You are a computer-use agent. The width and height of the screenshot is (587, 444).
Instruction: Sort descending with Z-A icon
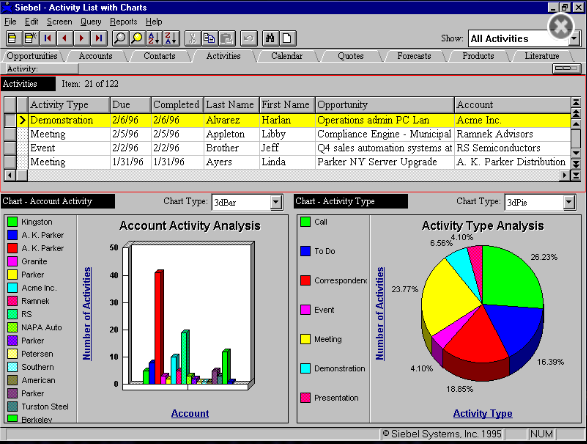pyautogui.click(x=171, y=38)
